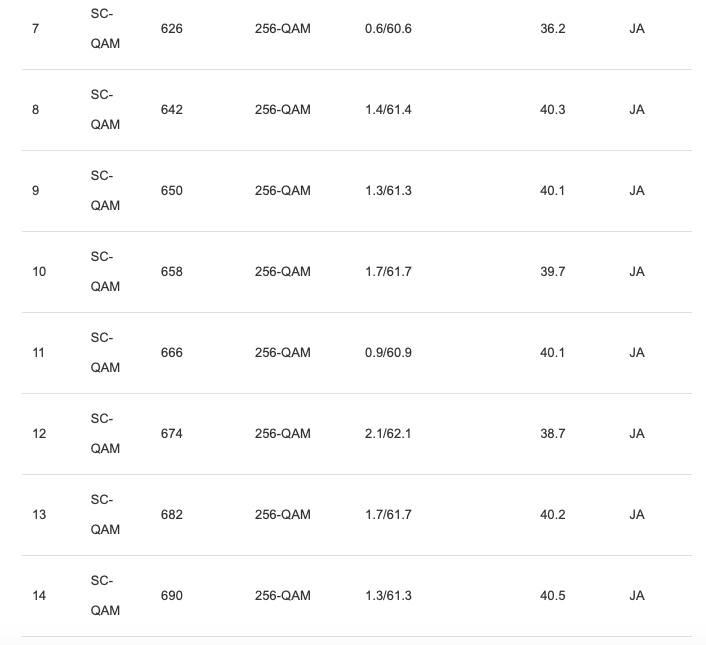Click the frequency value 642
This screenshot has width=706, height=645.
coord(171,110)
